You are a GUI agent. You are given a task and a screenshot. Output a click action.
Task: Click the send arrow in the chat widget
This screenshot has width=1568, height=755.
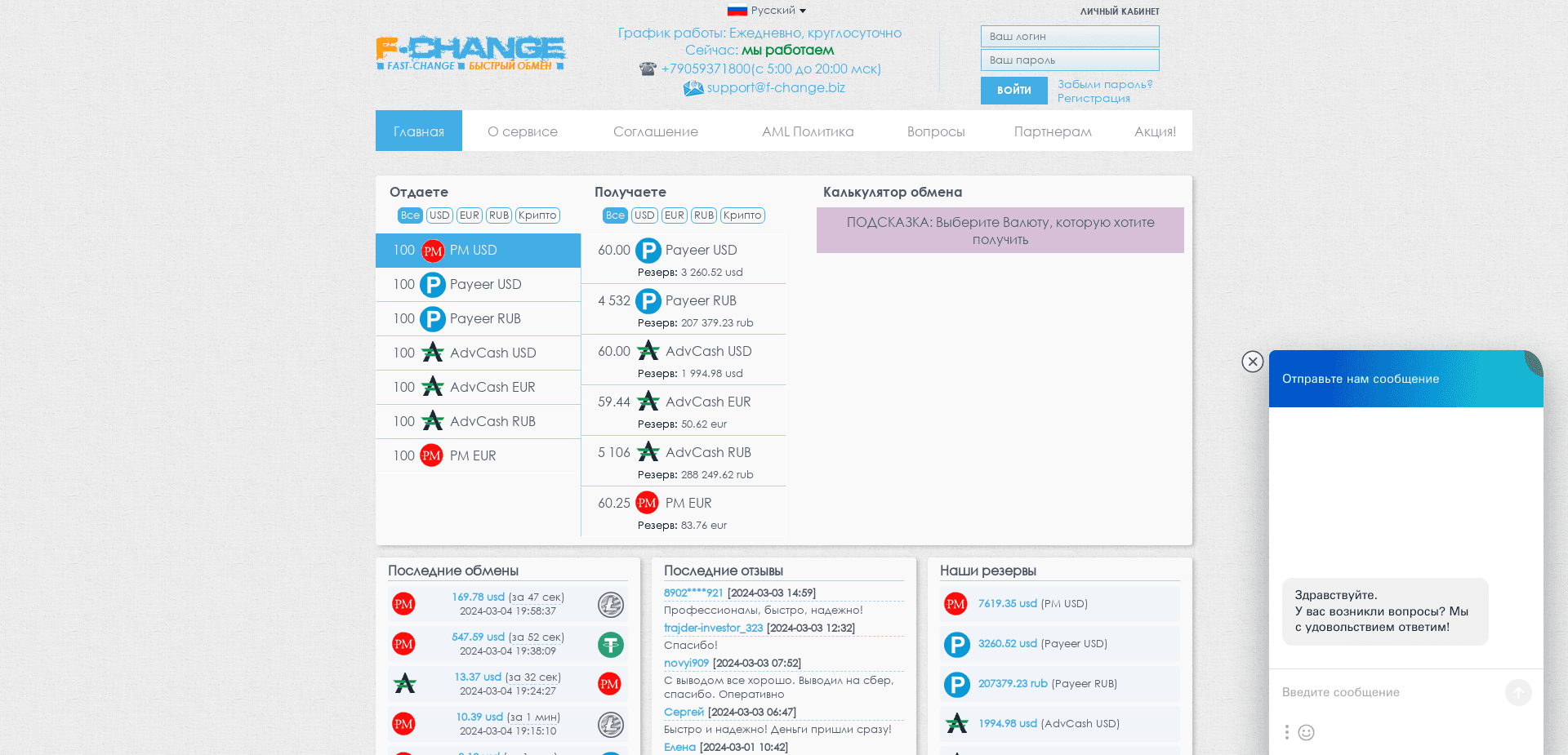pos(1519,692)
